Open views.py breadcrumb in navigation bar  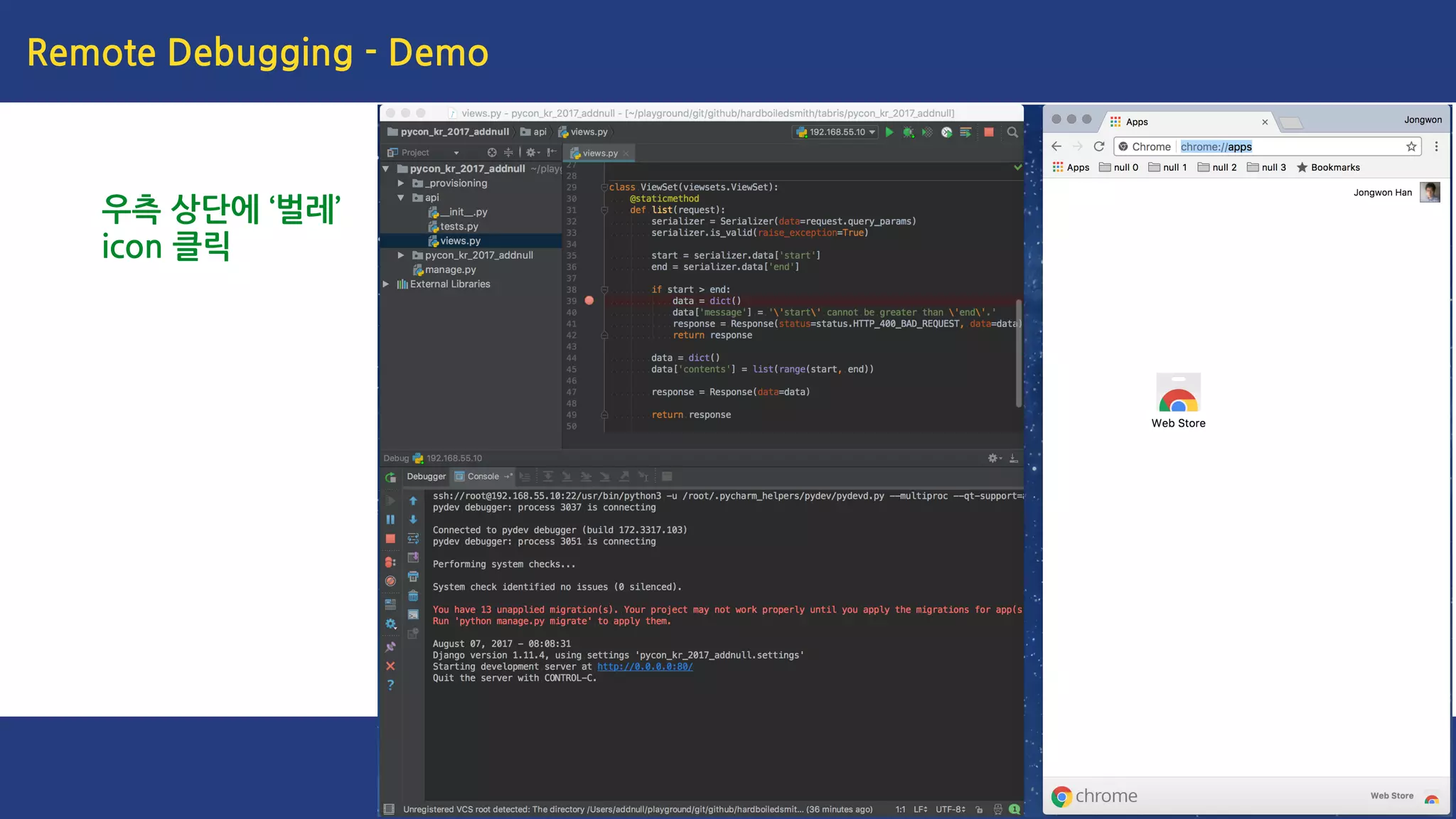click(583, 132)
